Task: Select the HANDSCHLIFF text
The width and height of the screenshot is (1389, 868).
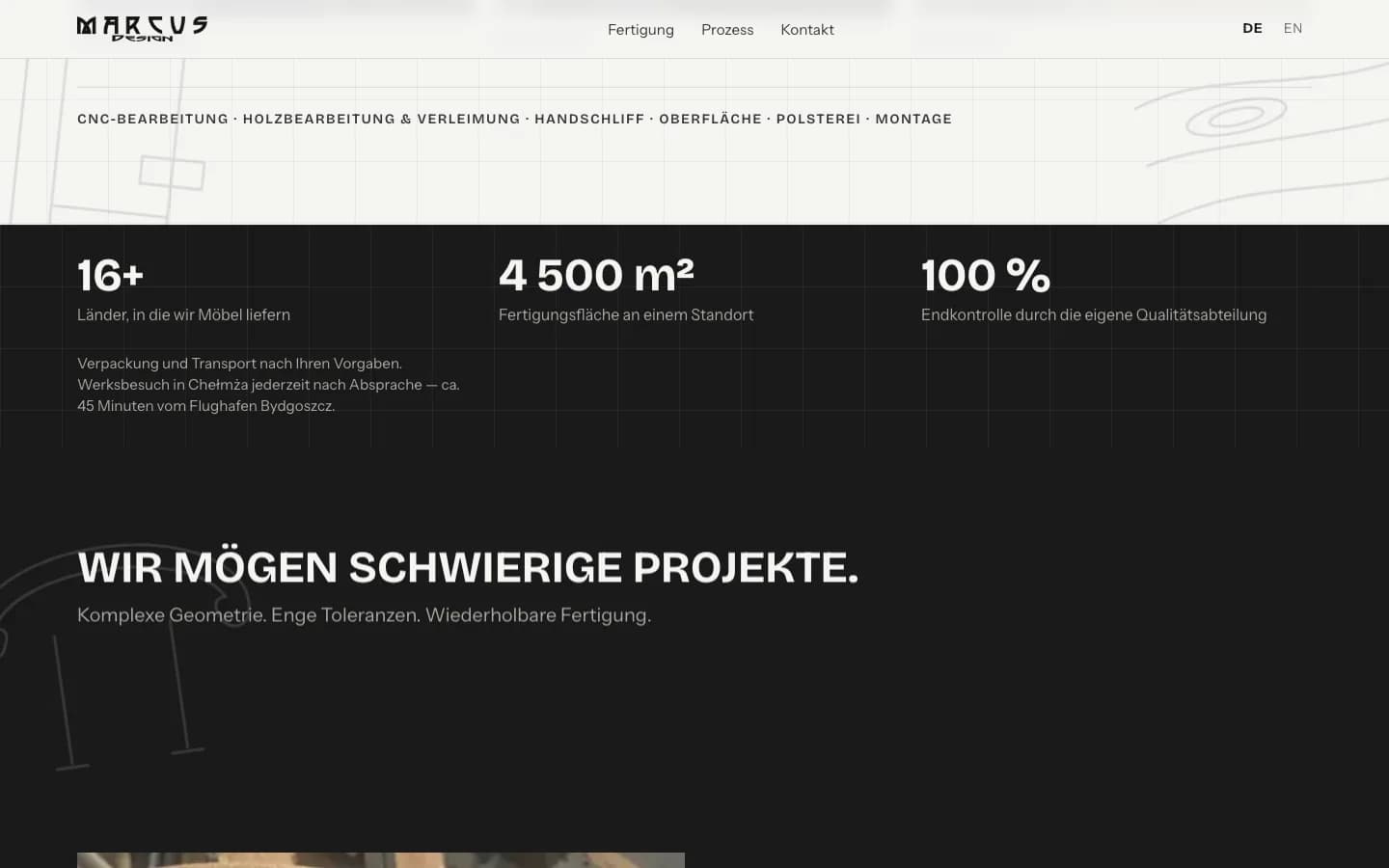Action: pyautogui.click(x=589, y=119)
